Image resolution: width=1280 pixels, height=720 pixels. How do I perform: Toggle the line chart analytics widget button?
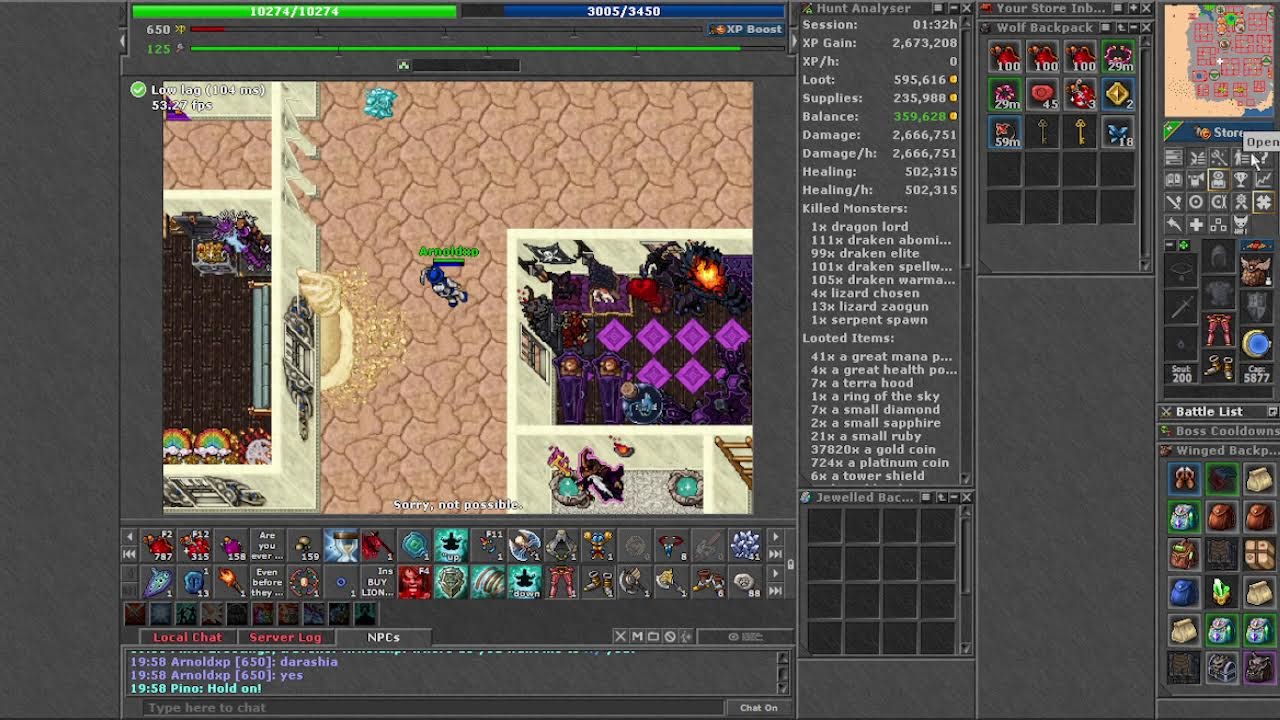tap(1263, 180)
